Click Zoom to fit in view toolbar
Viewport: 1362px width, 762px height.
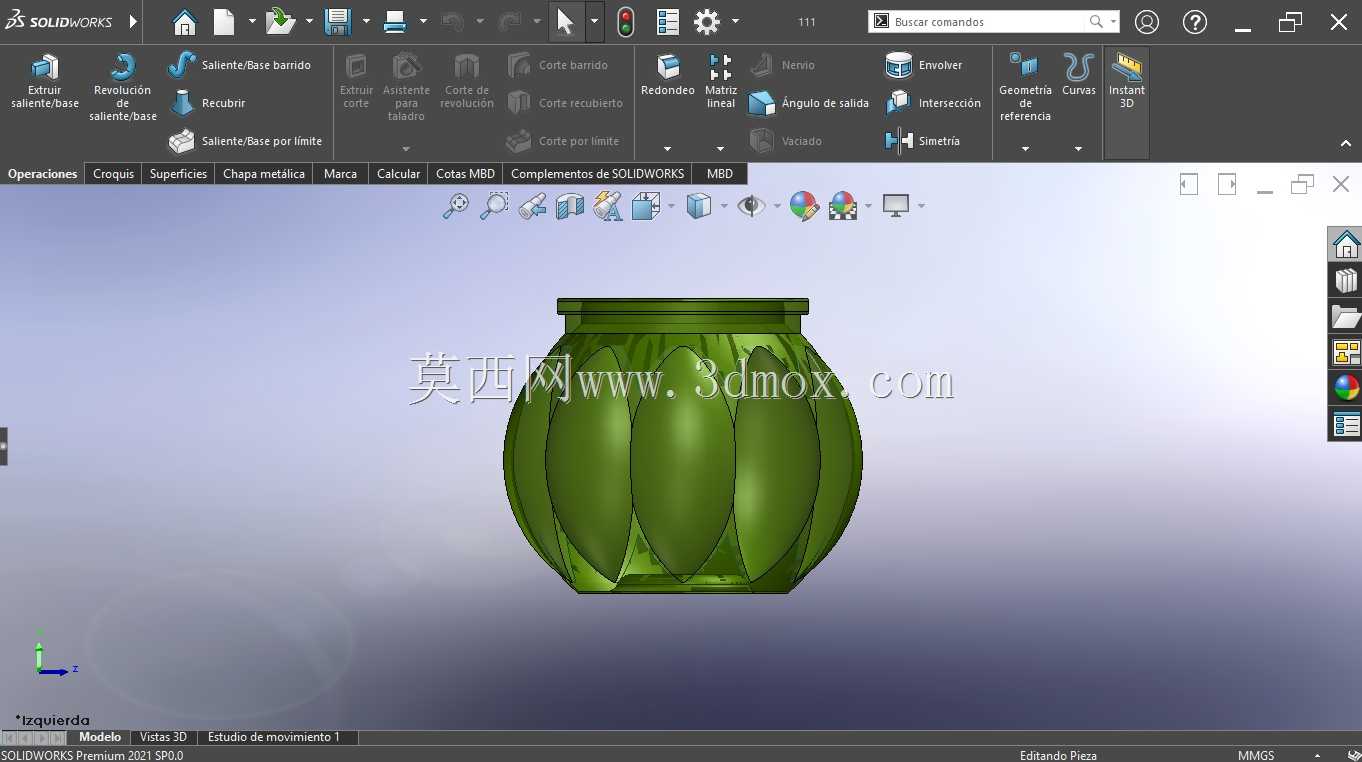click(456, 206)
